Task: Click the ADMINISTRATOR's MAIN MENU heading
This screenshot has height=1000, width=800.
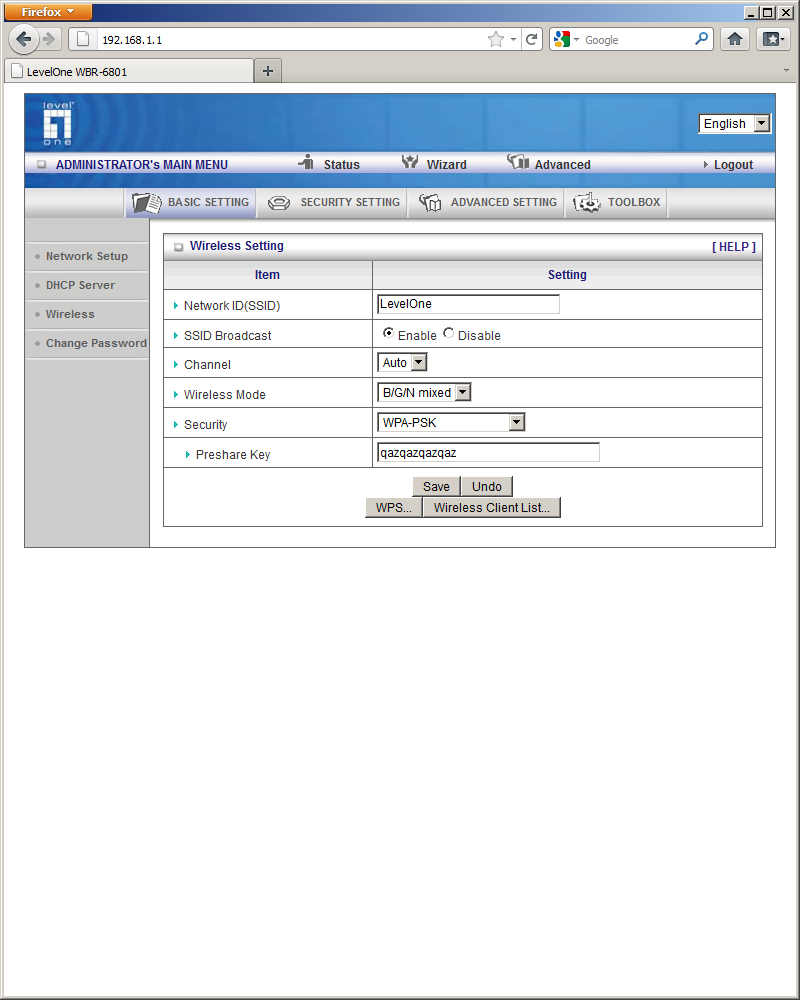Action: [142, 165]
